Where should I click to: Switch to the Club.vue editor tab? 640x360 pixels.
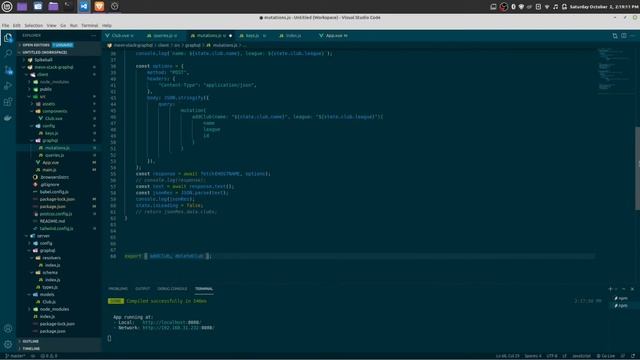pyautogui.click(x=121, y=36)
